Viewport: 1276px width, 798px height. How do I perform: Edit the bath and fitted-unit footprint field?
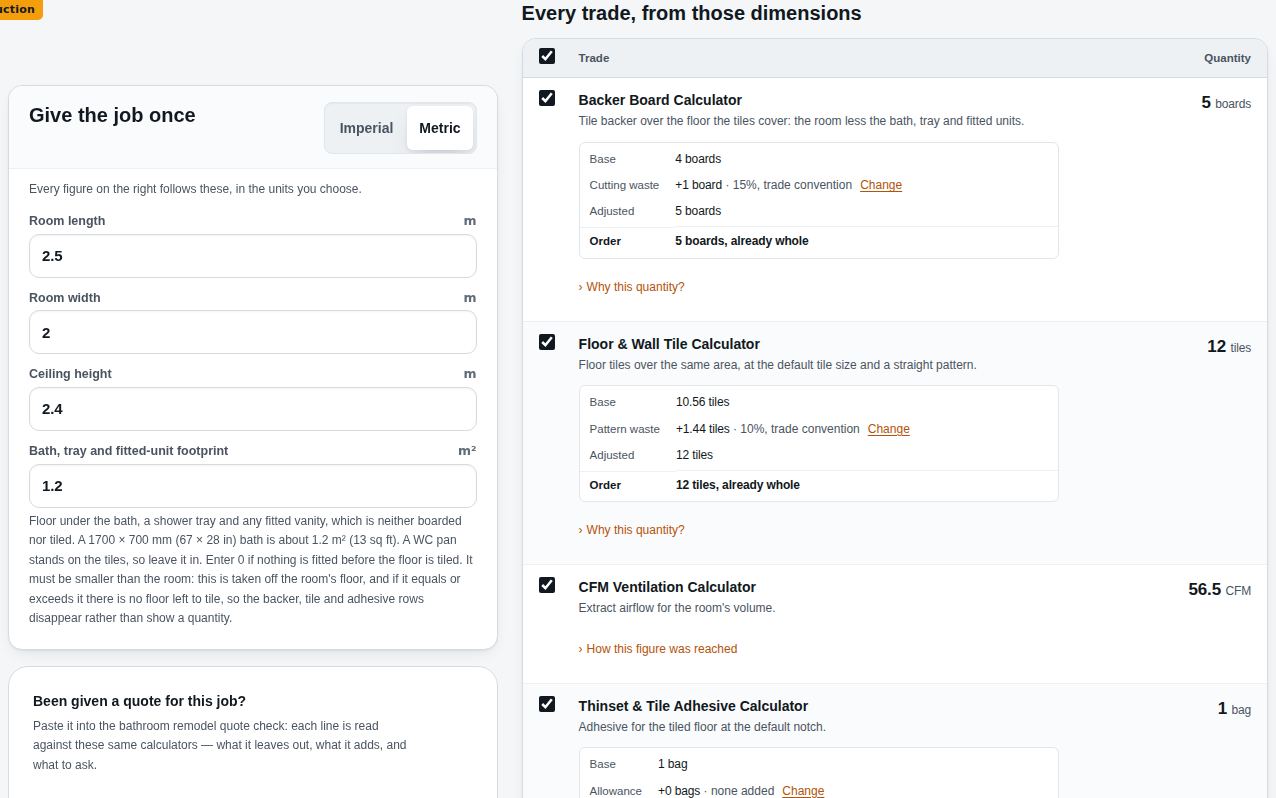pos(253,486)
